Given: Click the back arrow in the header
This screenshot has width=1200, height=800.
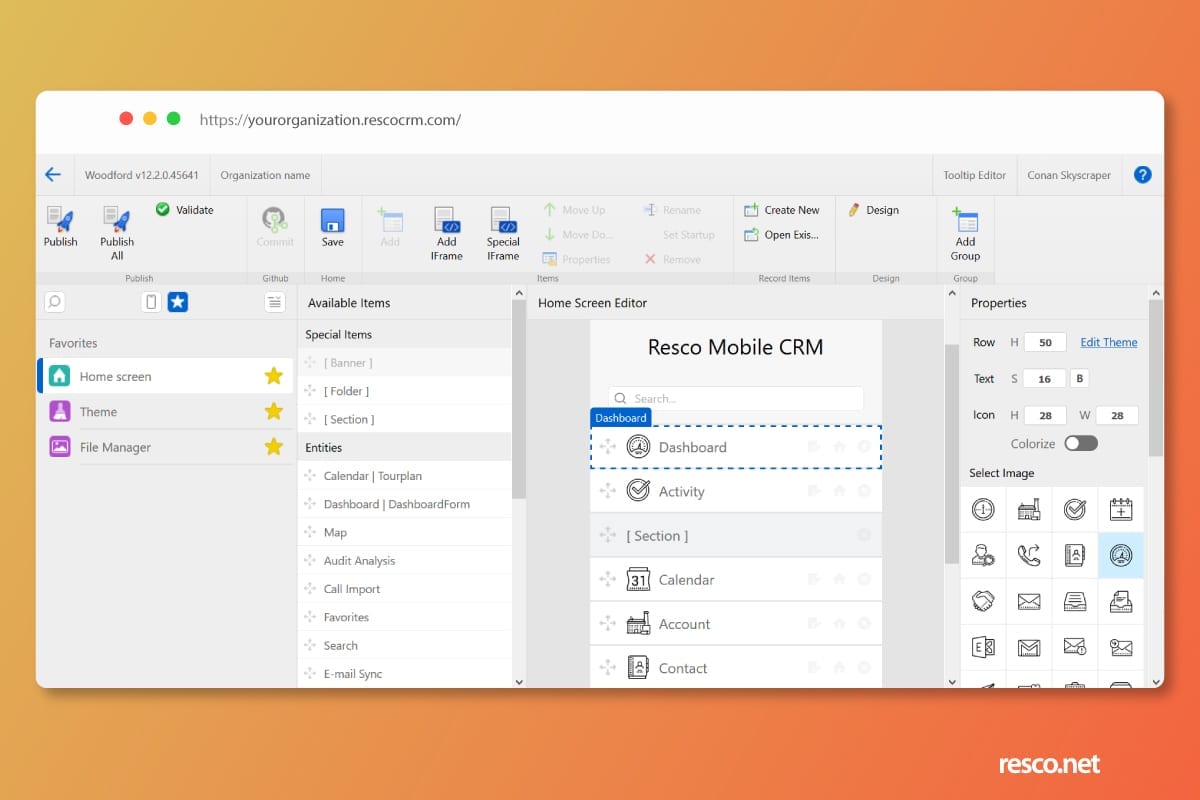Looking at the screenshot, I should [x=53, y=175].
